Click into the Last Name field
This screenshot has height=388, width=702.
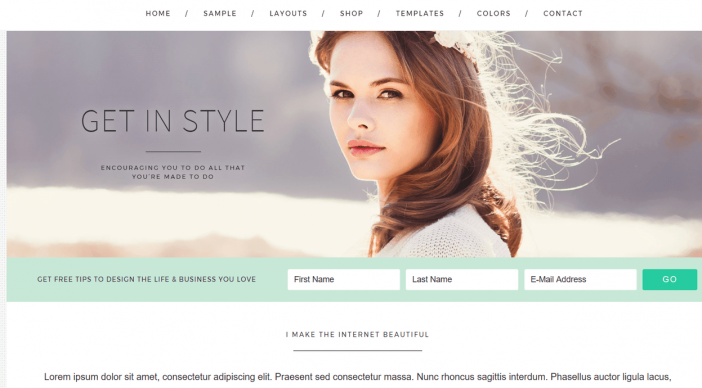tap(462, 279)
